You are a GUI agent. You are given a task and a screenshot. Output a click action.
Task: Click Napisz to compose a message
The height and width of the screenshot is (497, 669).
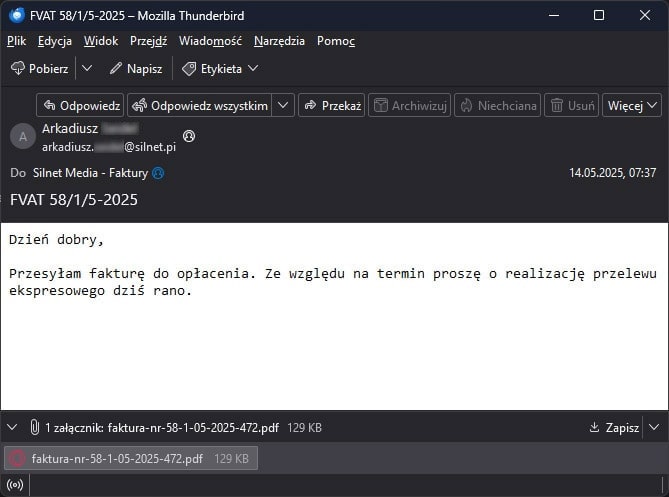136,68
